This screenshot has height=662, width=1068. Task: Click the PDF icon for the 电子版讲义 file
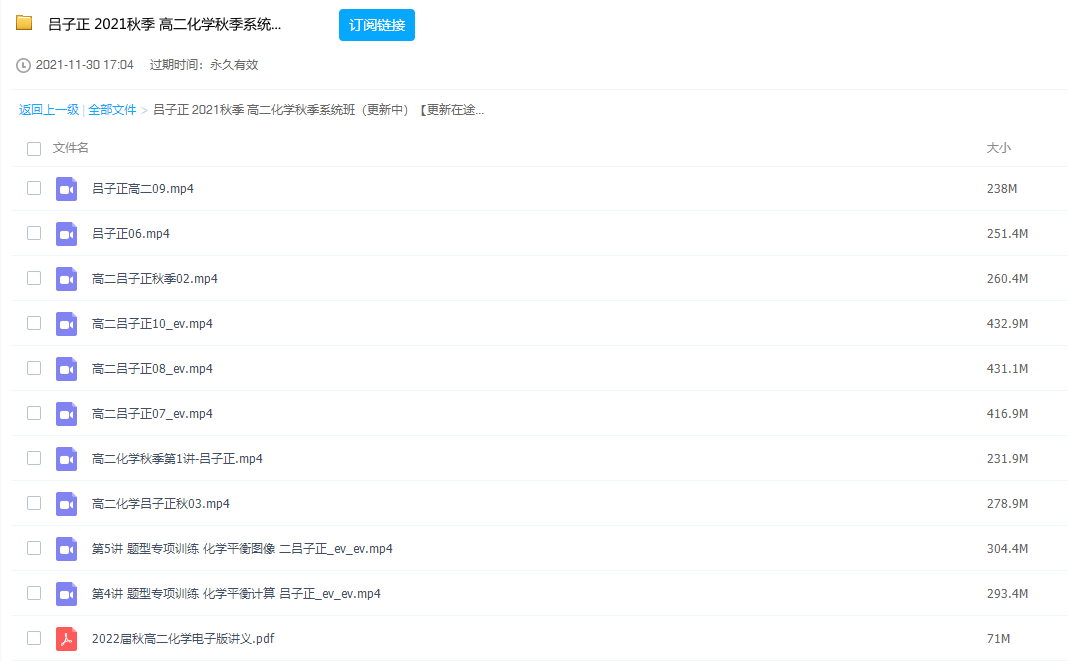tap(66, 638)
